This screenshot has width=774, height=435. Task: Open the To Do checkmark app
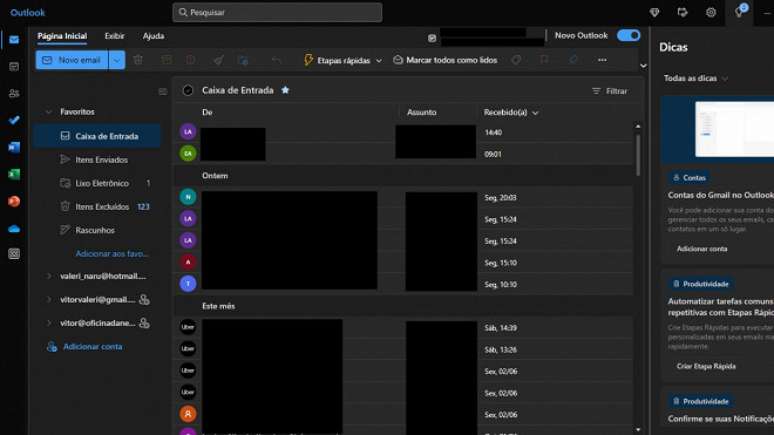(14, 120)
